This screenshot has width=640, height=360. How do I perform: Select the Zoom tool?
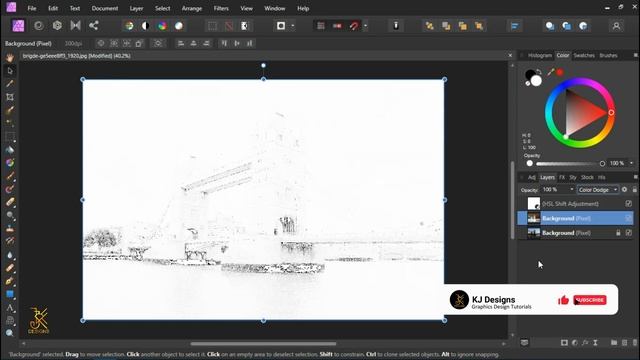coord(10,333)
